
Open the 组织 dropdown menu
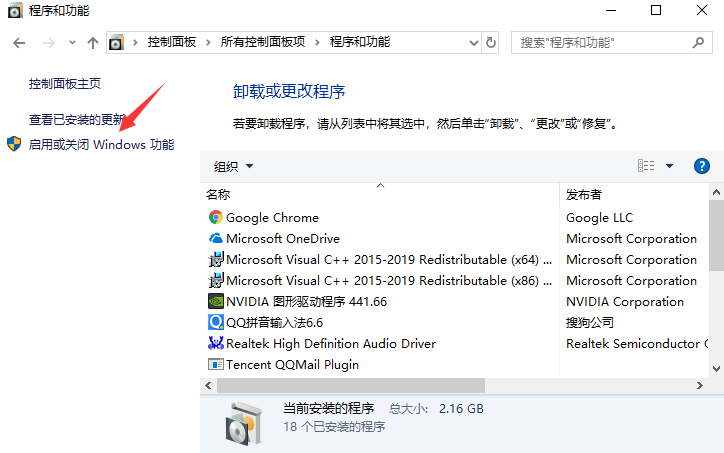click(234, 166)
